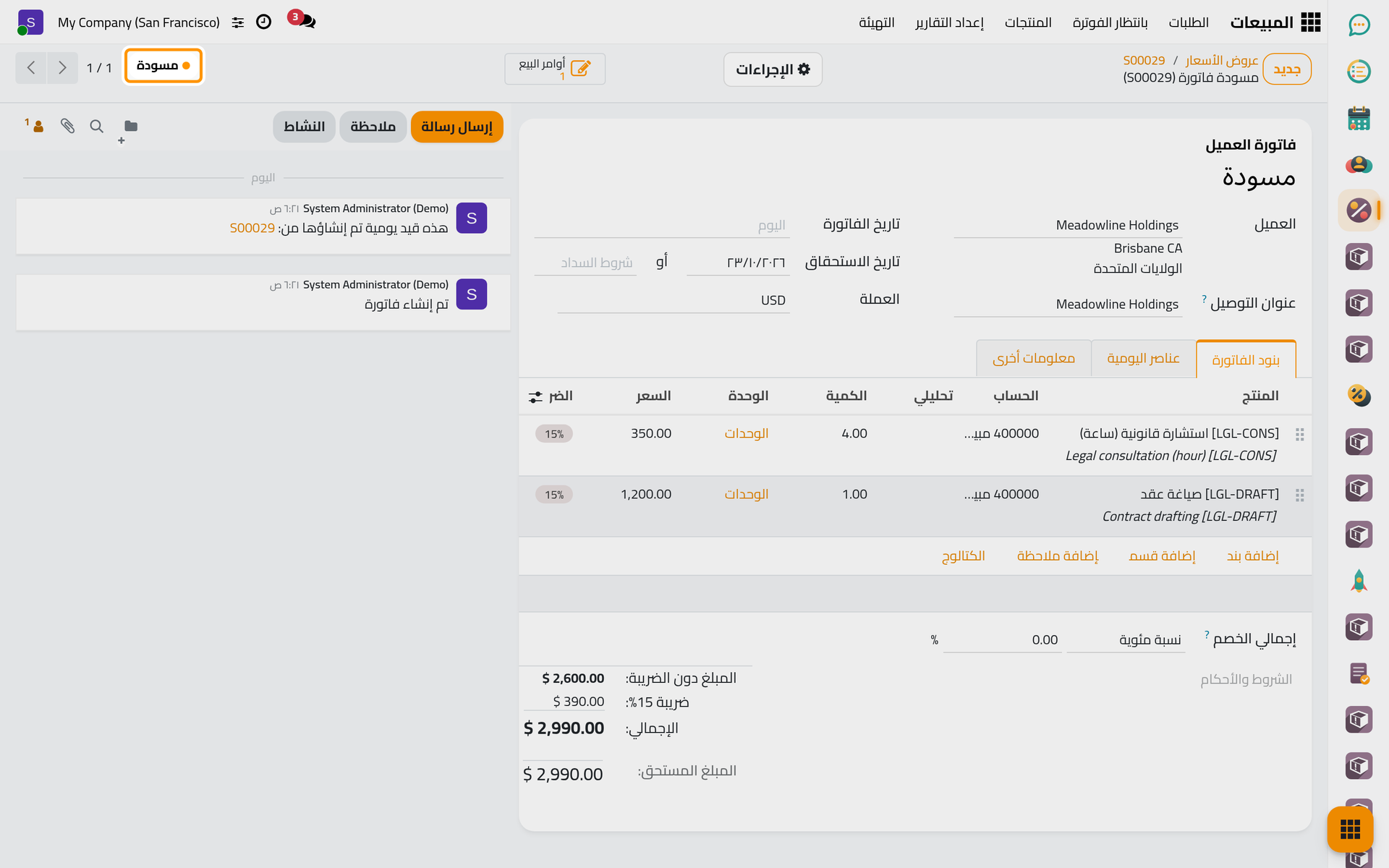Open the Calendar app icon in the sidebar
The height and width of the screenshot is (868, 1389).
pos(1359,118)
